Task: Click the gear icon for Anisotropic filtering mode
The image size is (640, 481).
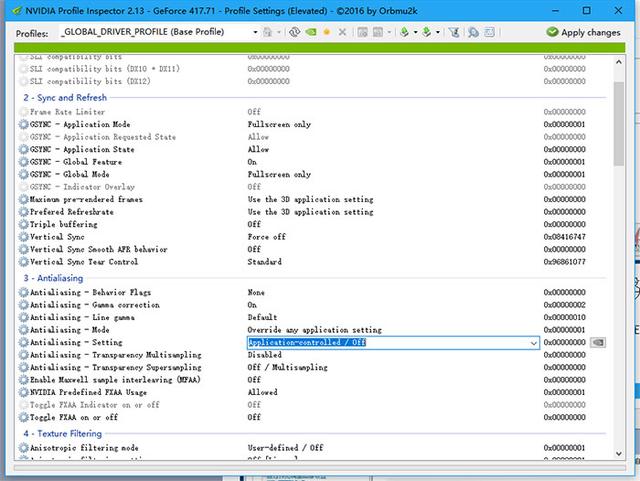Action: pyautogui.click(x=24, y=448)
